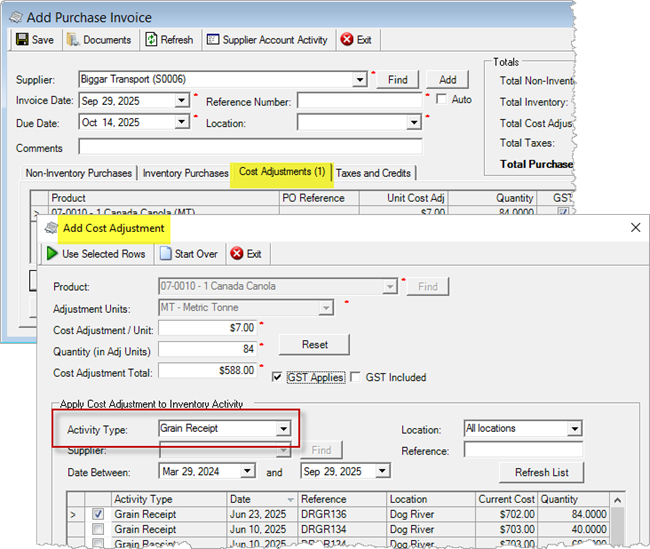
Task: Click the Reset button
Action: tap(315, 345)
